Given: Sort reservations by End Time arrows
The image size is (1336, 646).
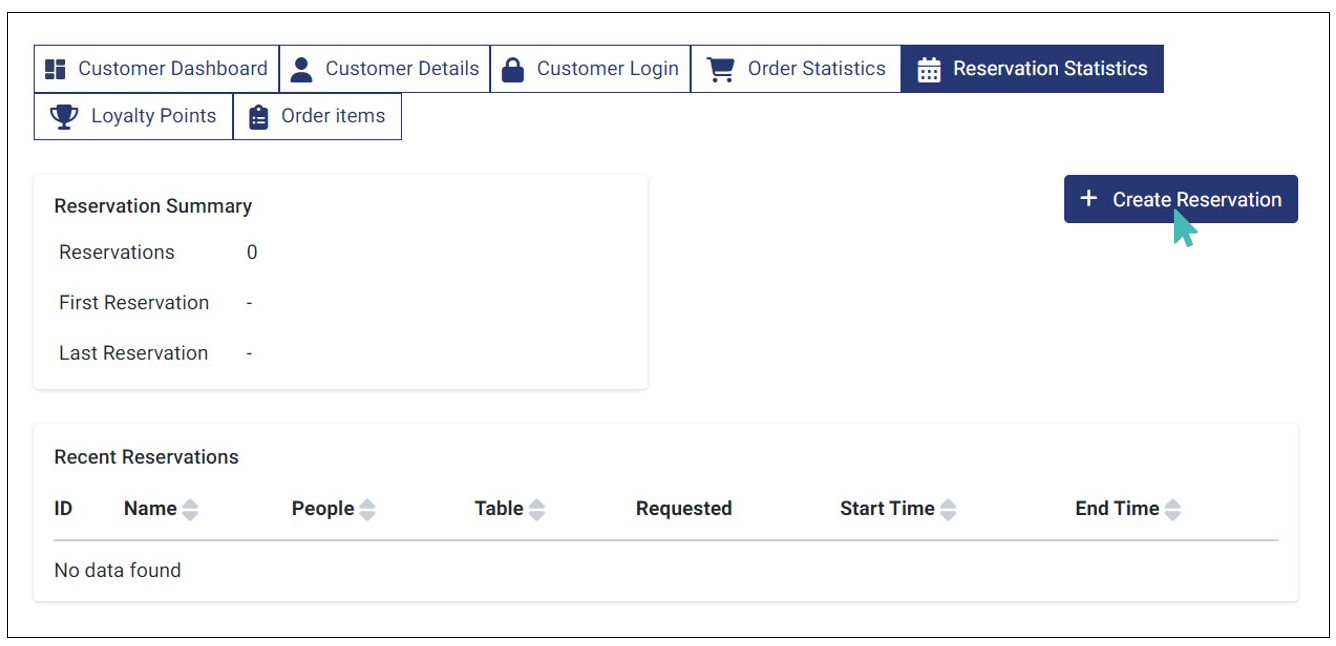Looking at the screenshot, I should click(x=1173, y=509).
